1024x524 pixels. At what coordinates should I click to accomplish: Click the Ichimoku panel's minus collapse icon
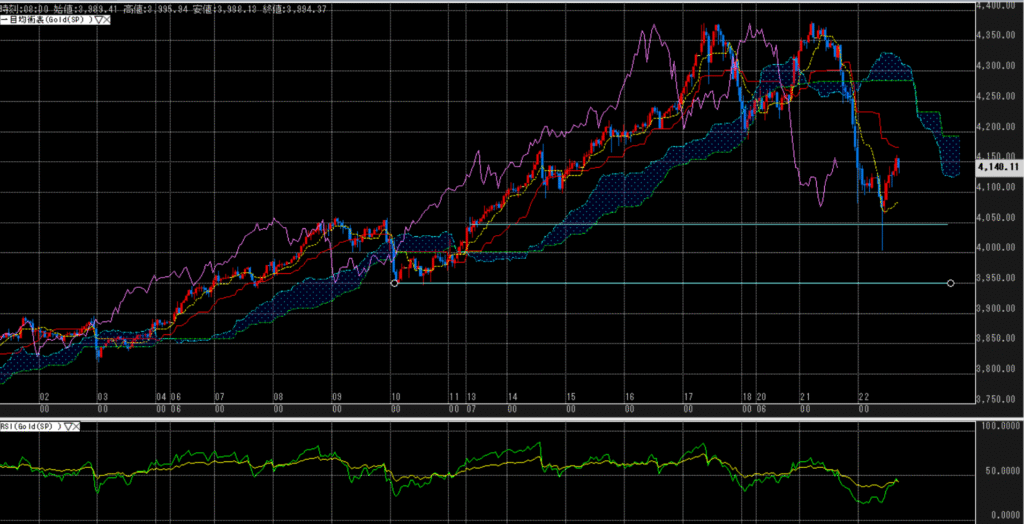[x=3, y=20]
